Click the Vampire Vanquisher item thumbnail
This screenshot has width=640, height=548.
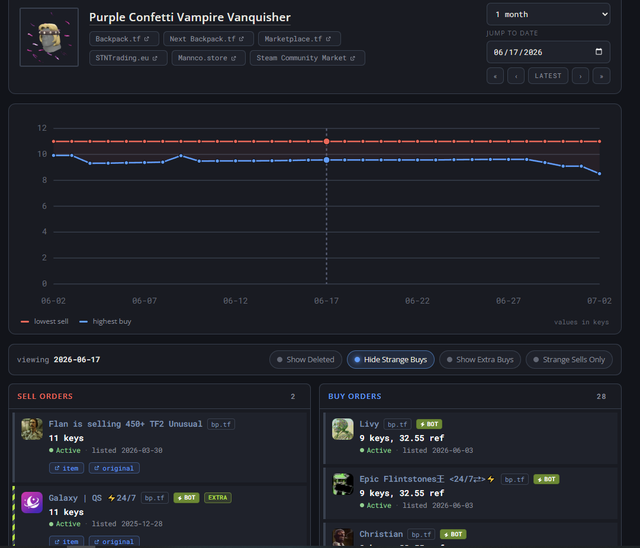[x=49, y=37]
